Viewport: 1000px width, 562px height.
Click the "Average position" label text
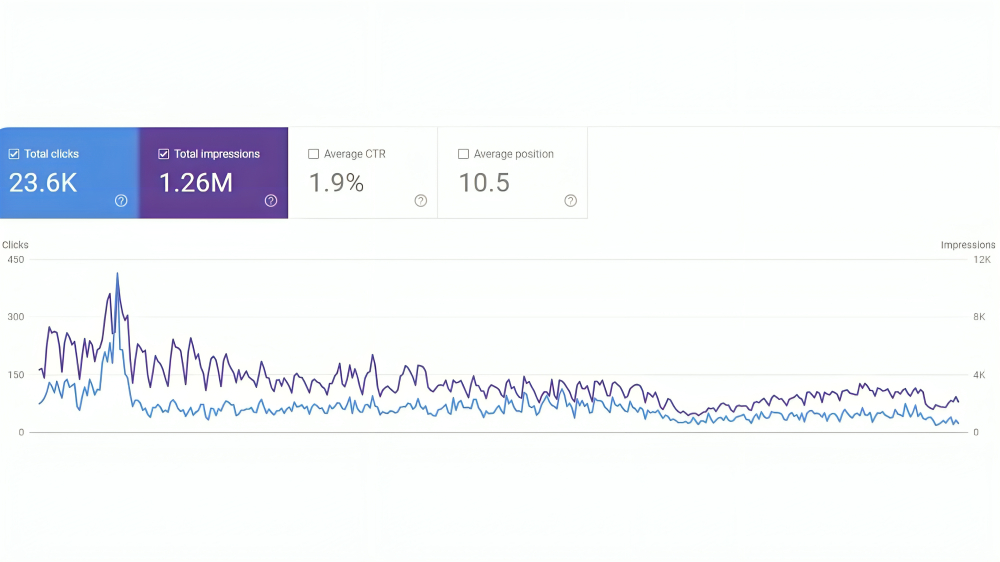513,154
